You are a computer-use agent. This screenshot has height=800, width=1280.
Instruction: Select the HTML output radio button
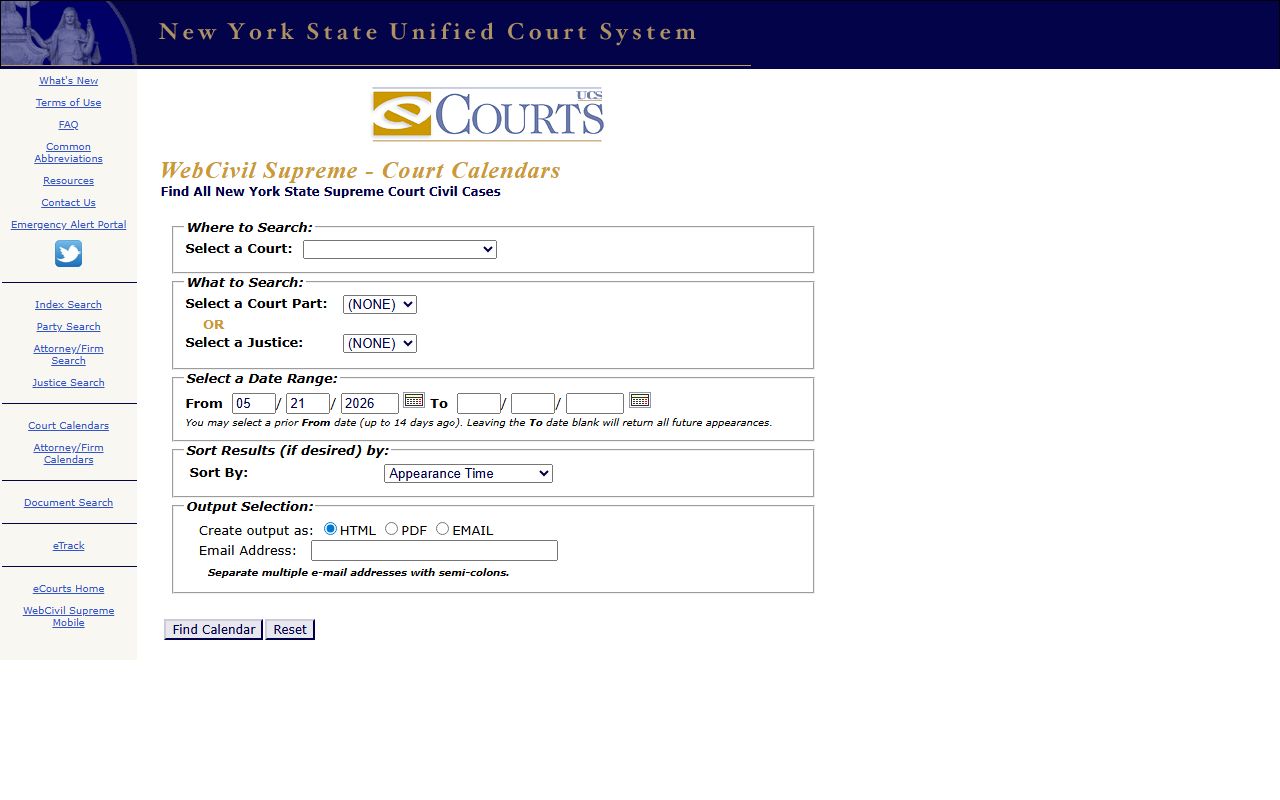pos(331,529)
